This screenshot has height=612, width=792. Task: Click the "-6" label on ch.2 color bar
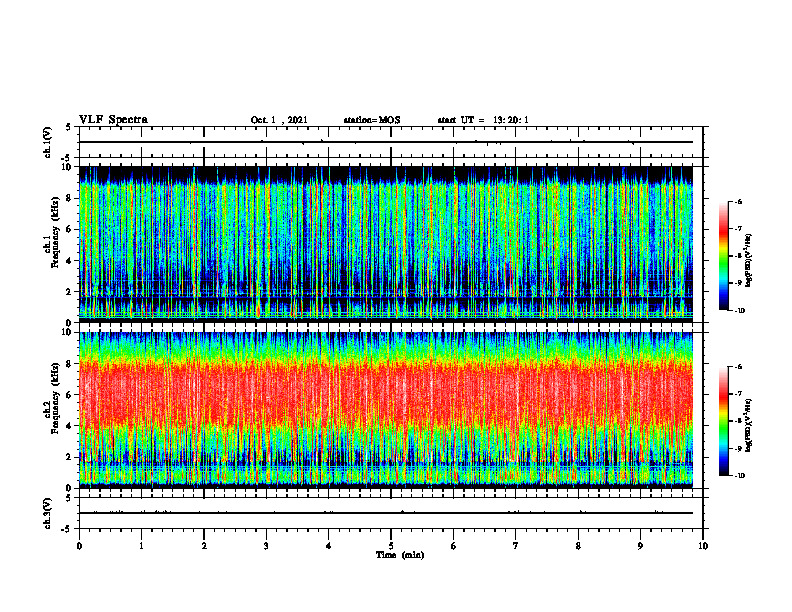click(738, 367)
